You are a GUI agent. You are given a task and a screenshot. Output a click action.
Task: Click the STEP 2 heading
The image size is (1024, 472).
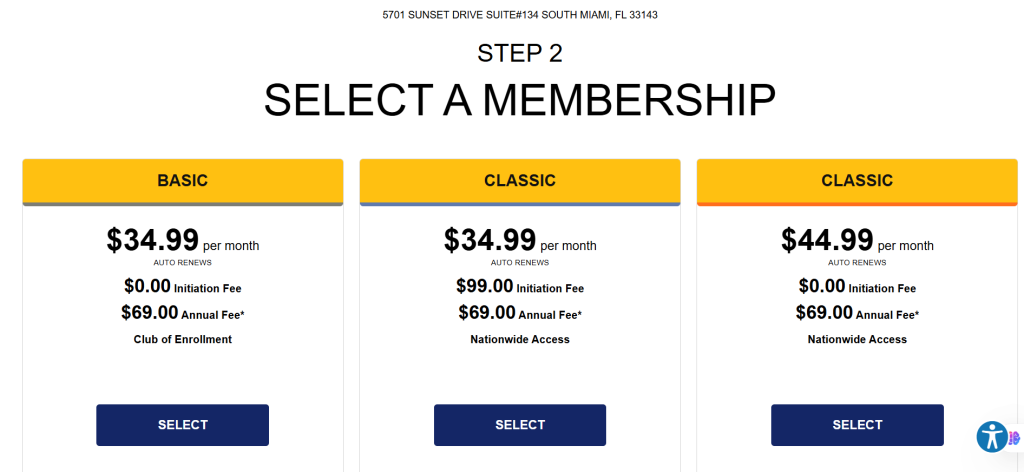pos(519,54)
